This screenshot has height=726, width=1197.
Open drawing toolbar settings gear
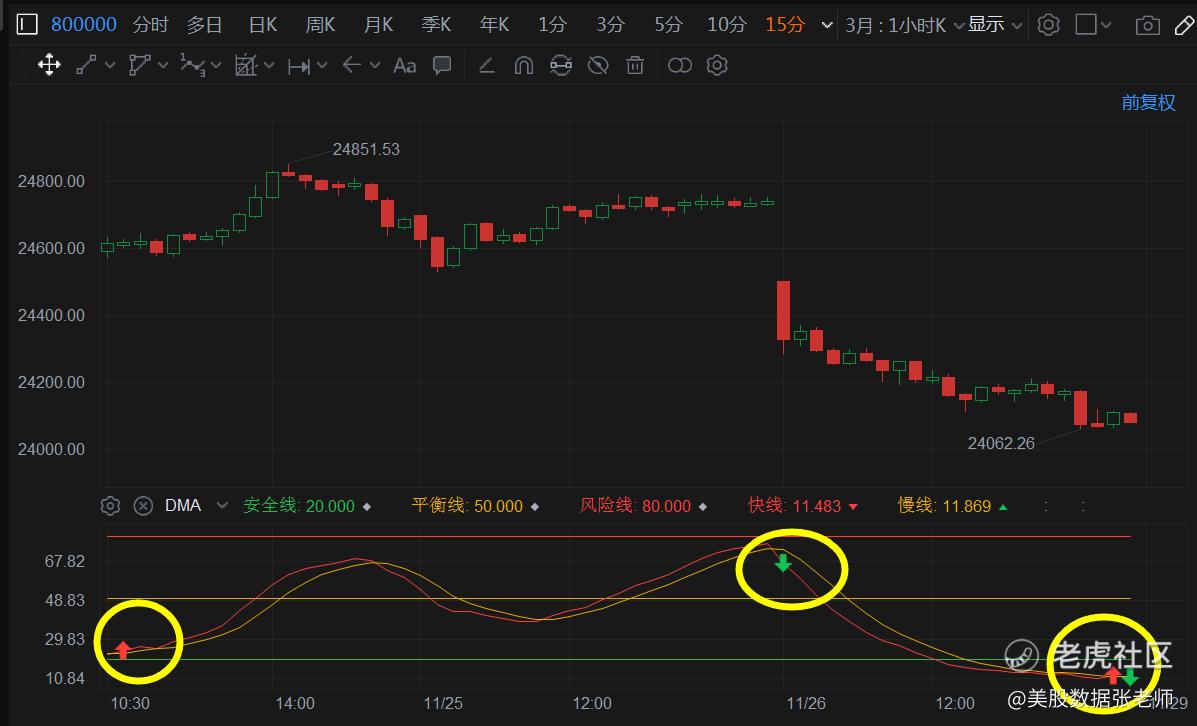pyautogui.click(x=717, y=65)
